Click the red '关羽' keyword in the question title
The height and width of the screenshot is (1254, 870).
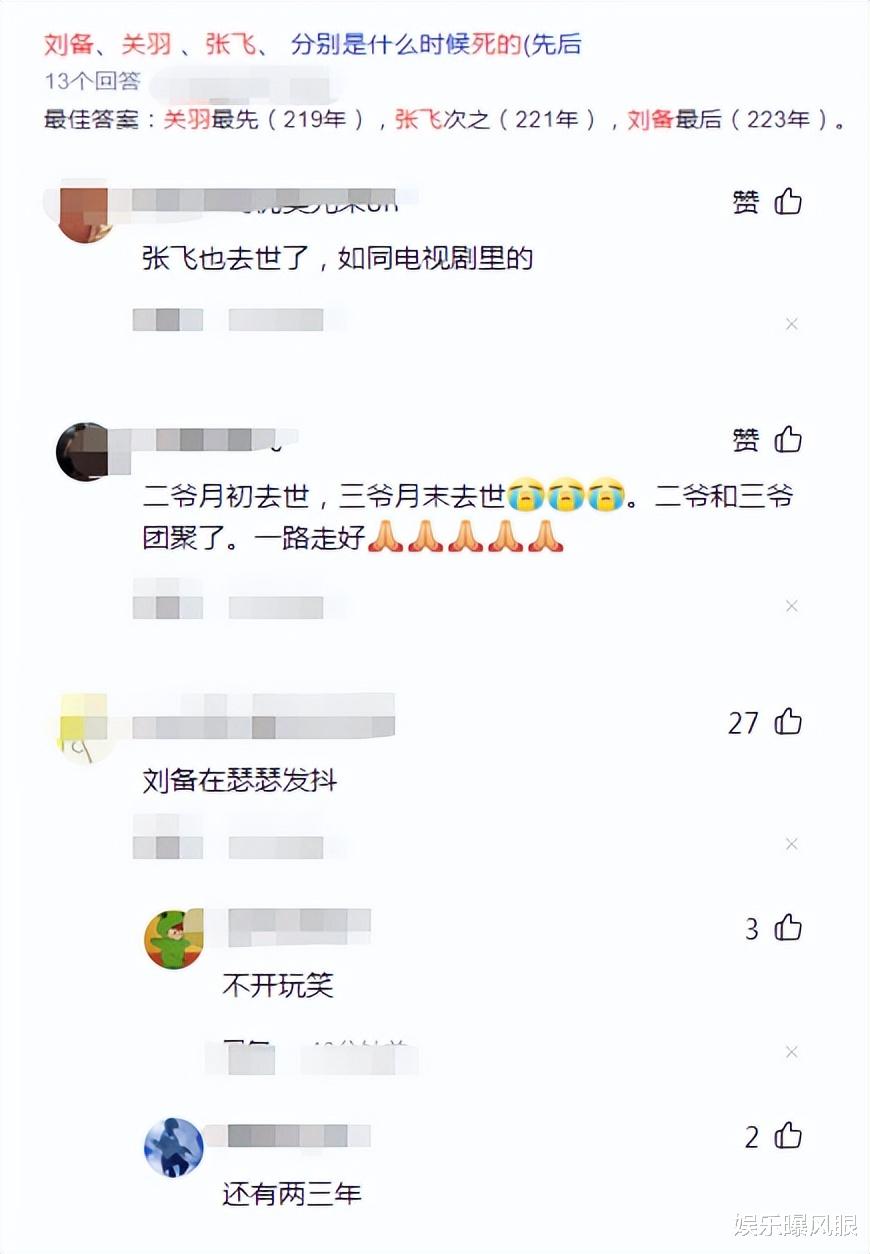147,44
